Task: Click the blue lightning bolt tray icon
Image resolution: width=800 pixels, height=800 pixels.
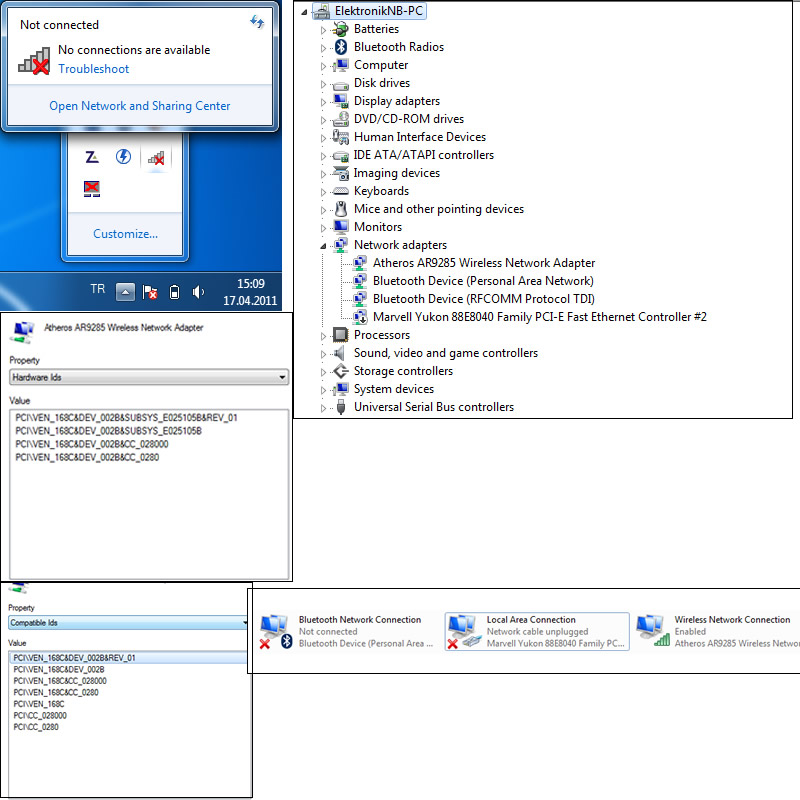Action: 123,157
